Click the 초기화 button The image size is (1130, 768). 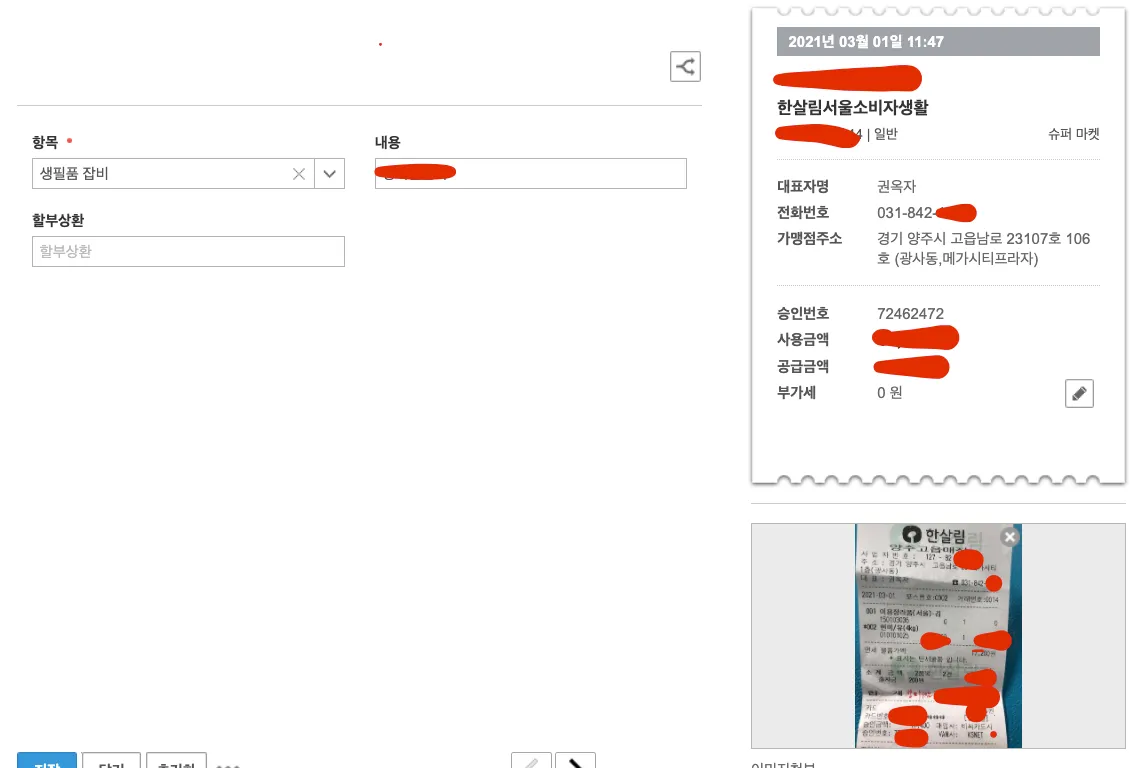tap(177, 761)
